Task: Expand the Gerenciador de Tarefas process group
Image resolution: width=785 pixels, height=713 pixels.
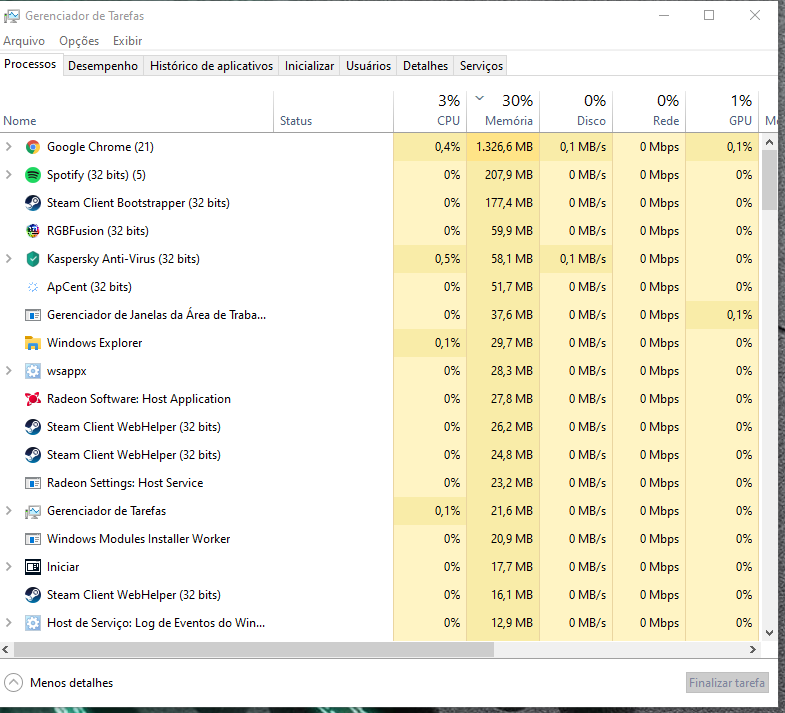Action: 9,511
